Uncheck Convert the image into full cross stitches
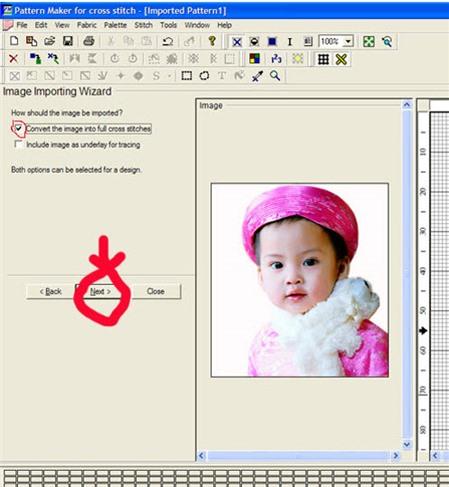 (19, 128)
